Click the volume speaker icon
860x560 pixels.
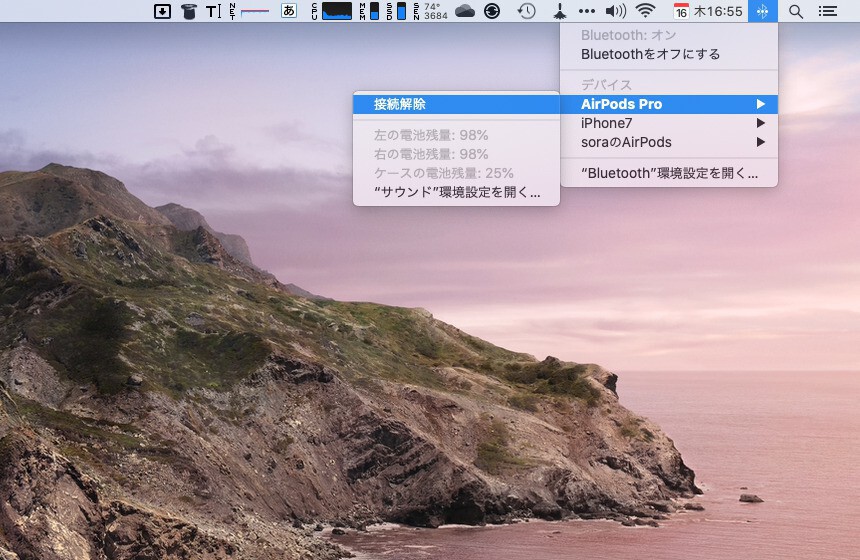click(616, 11)
